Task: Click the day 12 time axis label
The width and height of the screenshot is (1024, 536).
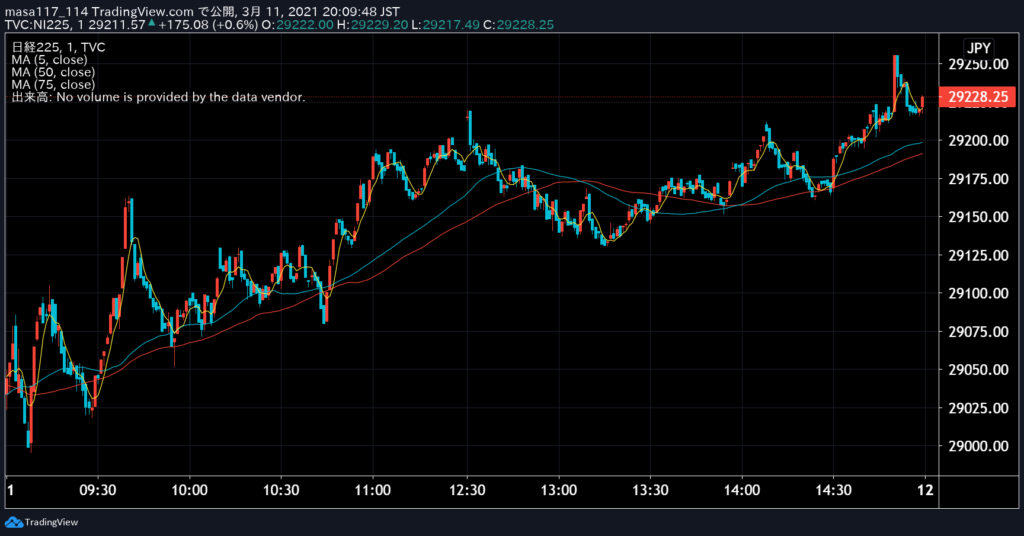Action: coord(925,490)
